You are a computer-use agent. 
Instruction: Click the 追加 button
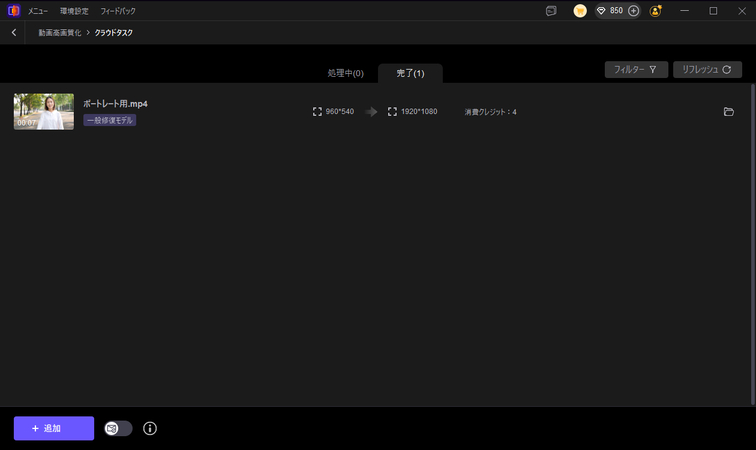54,428
